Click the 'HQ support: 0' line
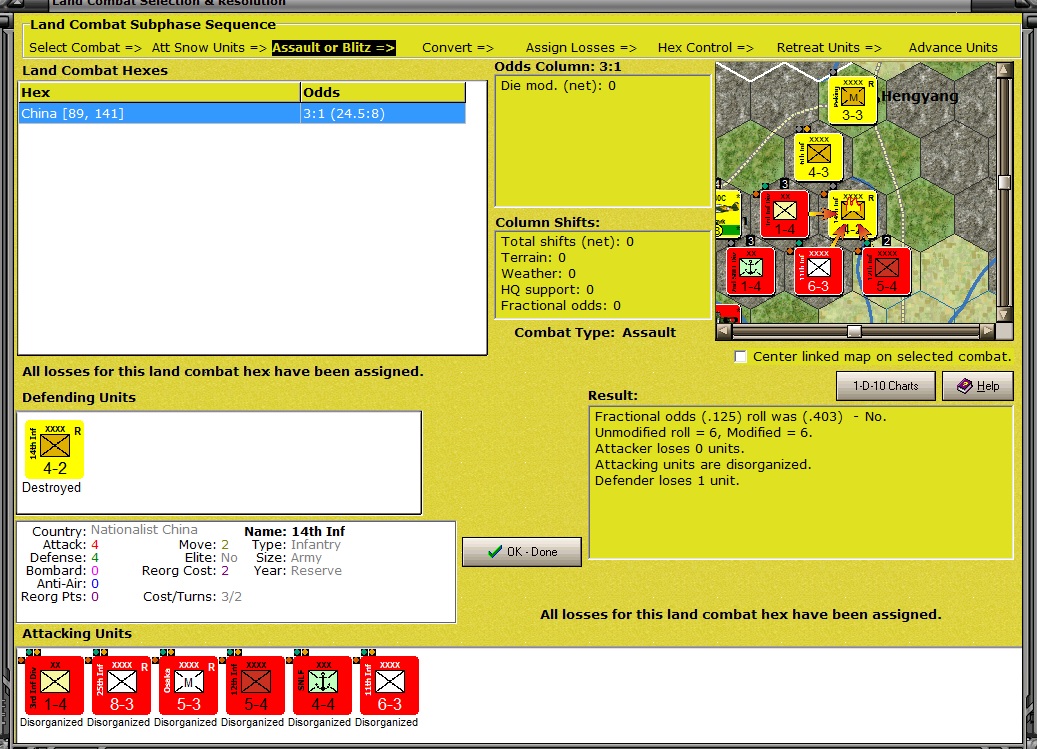 point(548,290)
